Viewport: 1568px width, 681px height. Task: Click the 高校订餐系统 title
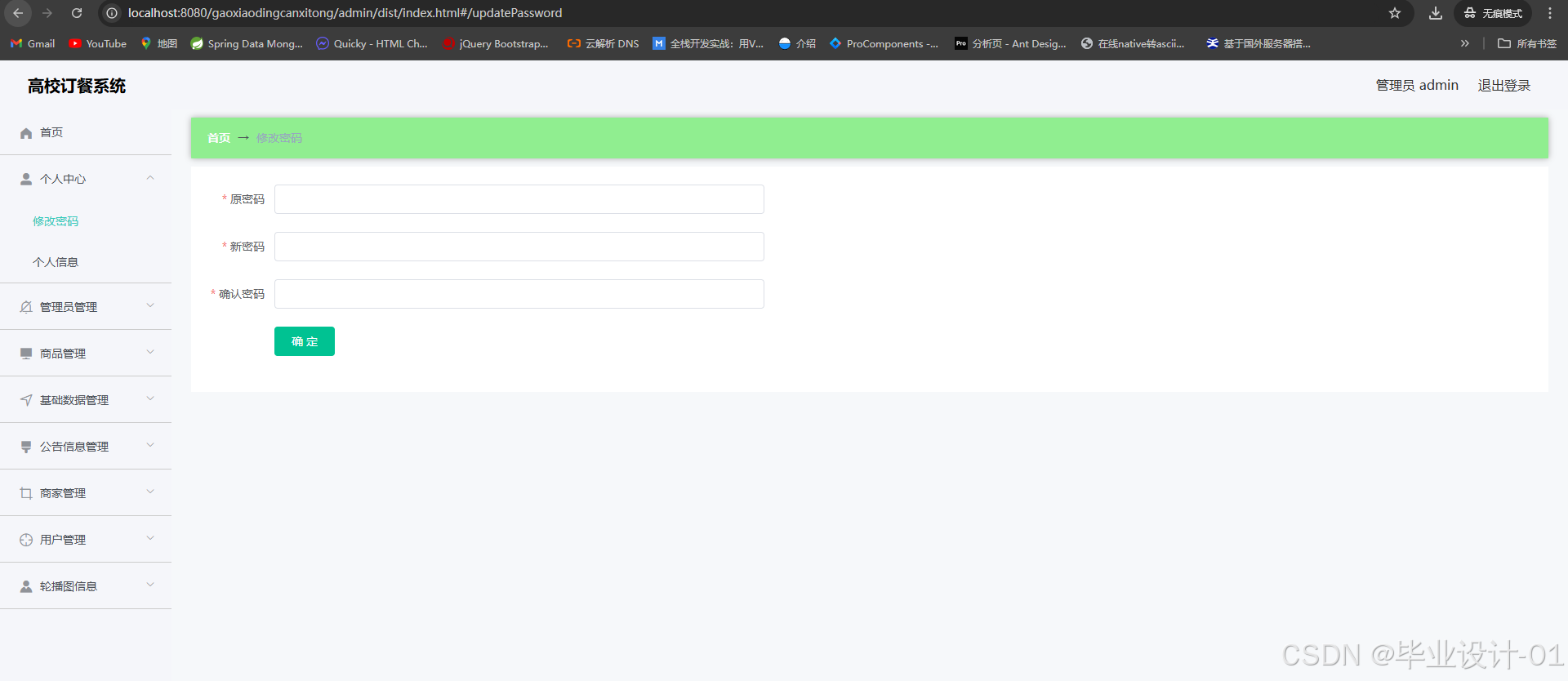[77, 86]
